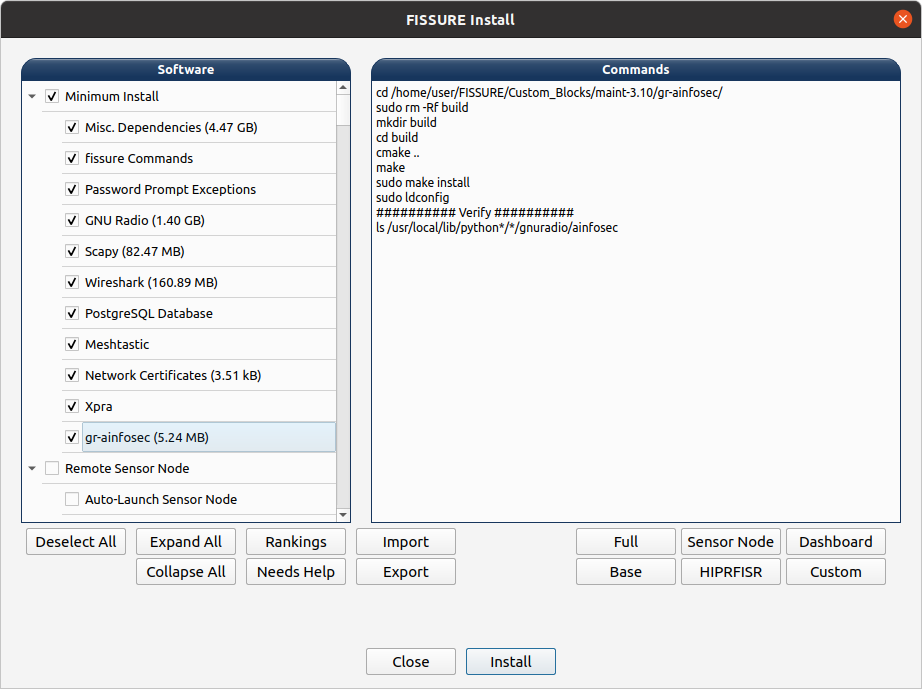Uncheck PostgreSQL Database checkbox
The width and height of the screenshot is (922, 689).
[x=72, y=313]
